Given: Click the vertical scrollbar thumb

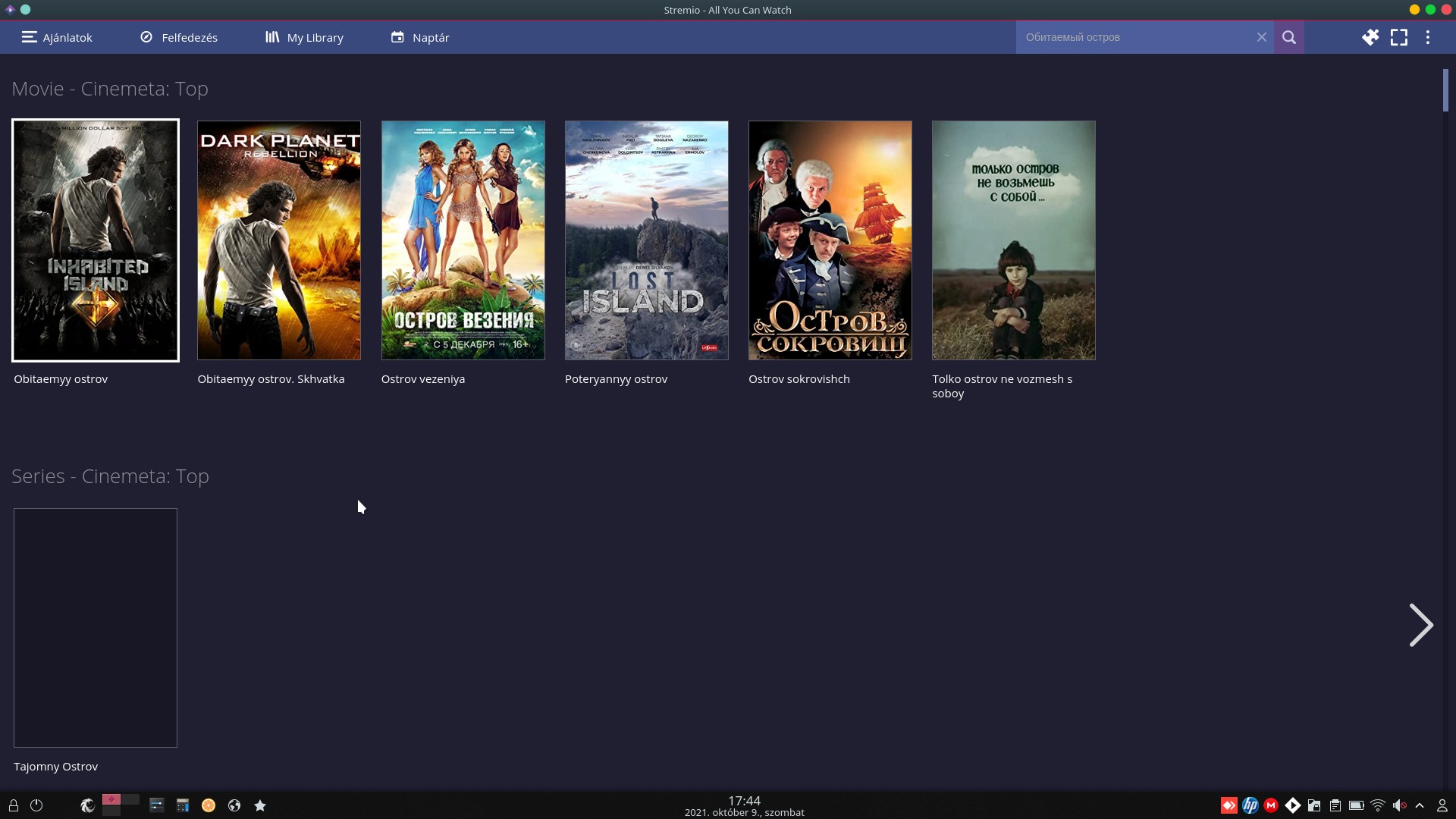Looking at the screenshot, I should tap(1445, 90).
